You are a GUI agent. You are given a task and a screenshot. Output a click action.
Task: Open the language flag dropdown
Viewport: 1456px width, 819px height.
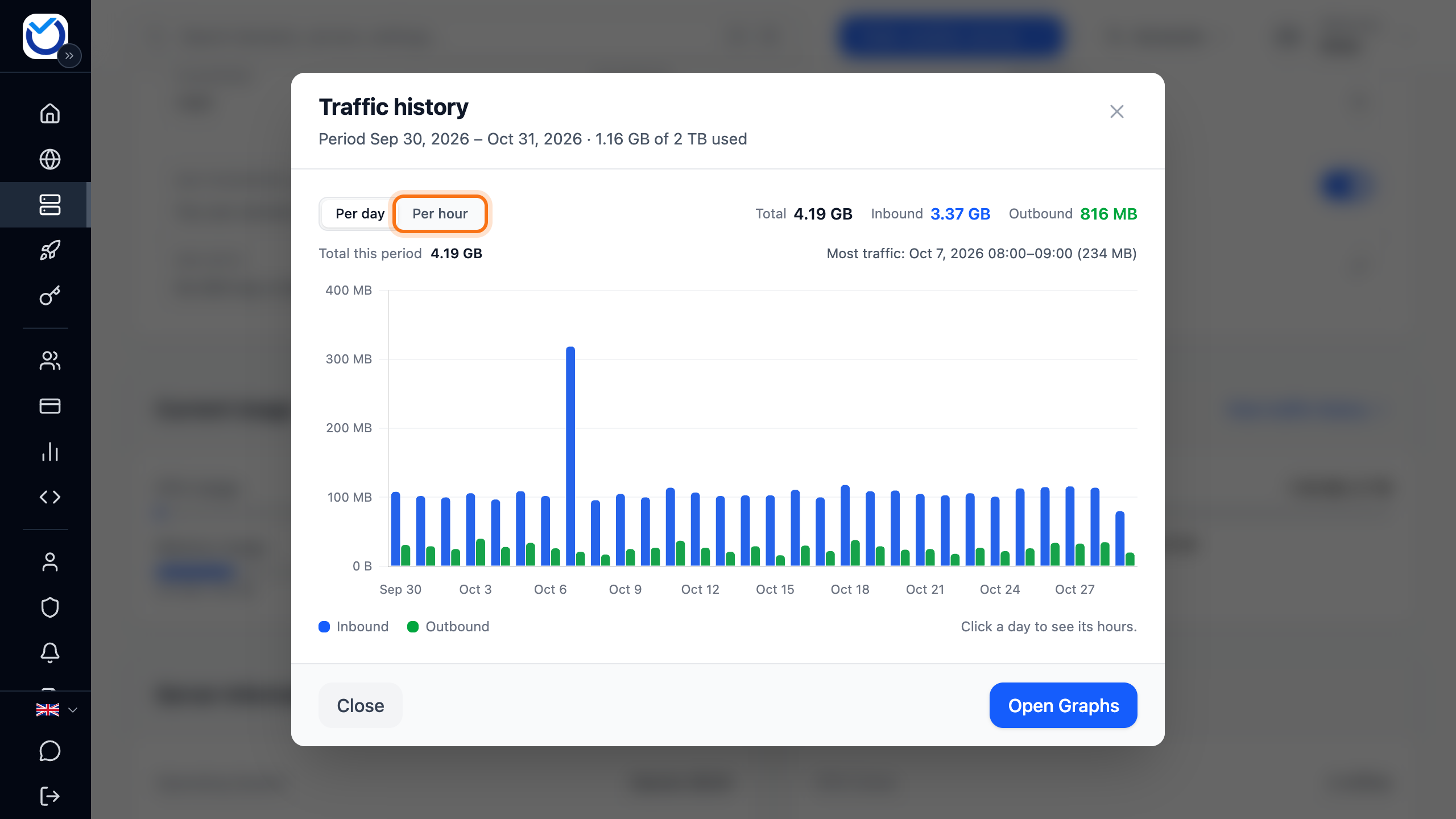(x=56, y=710)
